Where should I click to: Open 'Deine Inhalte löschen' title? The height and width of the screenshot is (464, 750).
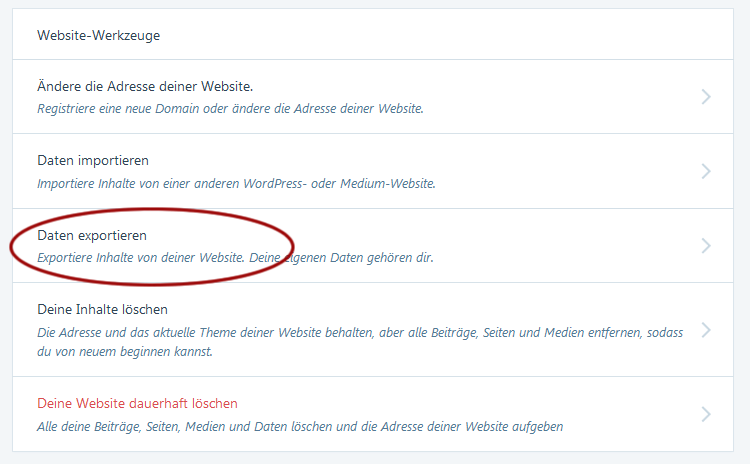coord(102,309)
